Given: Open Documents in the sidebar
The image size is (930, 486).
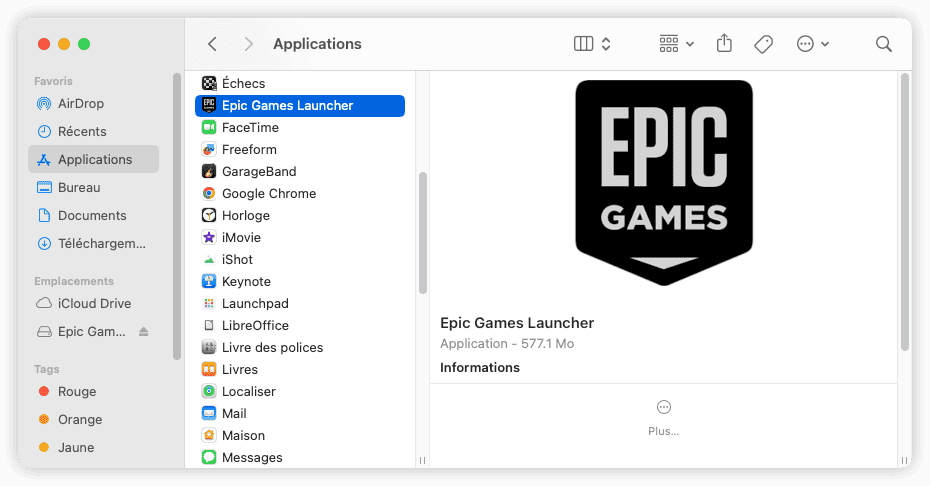Looking at the screenshot, I should click(93, 215).
